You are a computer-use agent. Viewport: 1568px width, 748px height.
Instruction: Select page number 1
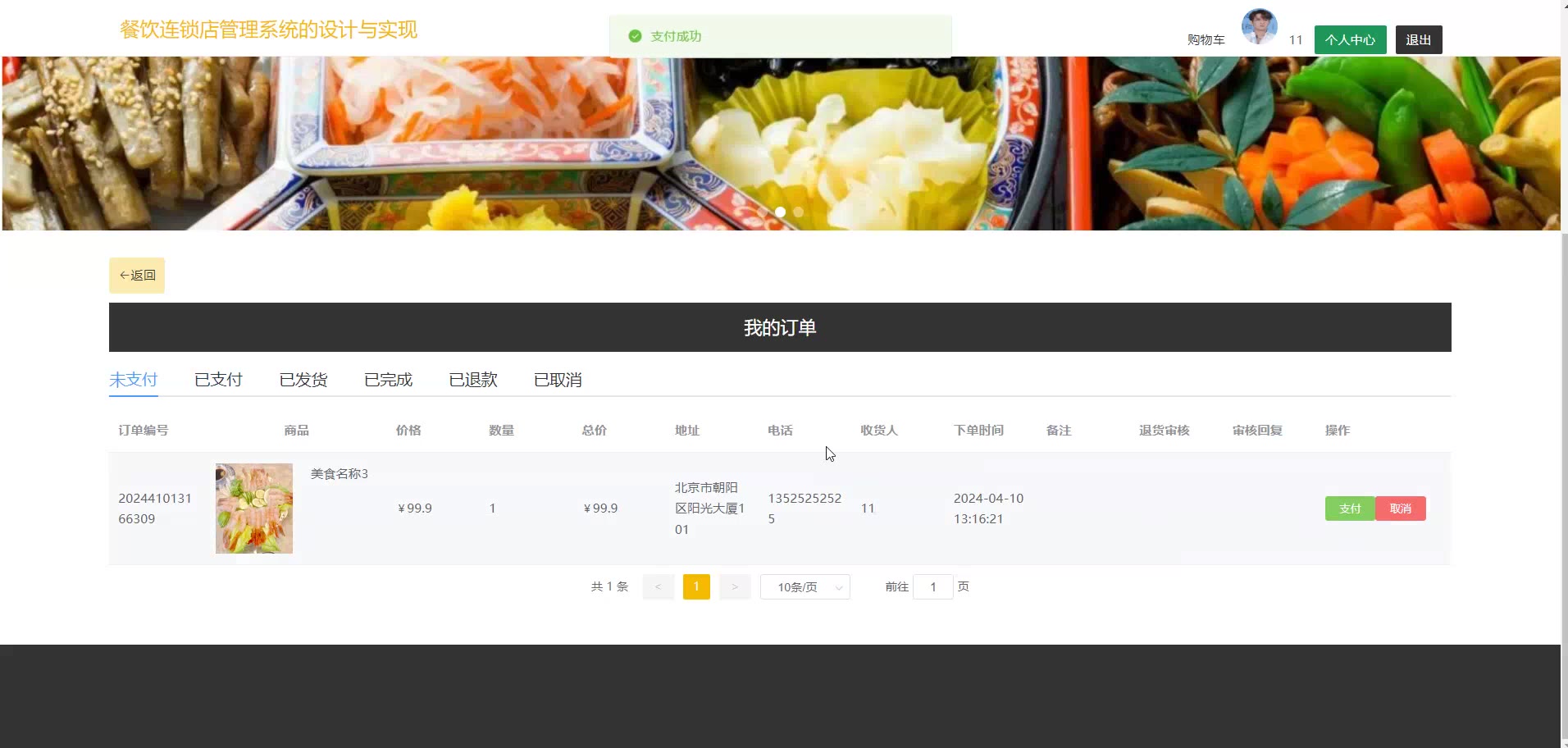pyautogui.click(x=696, y=586)
